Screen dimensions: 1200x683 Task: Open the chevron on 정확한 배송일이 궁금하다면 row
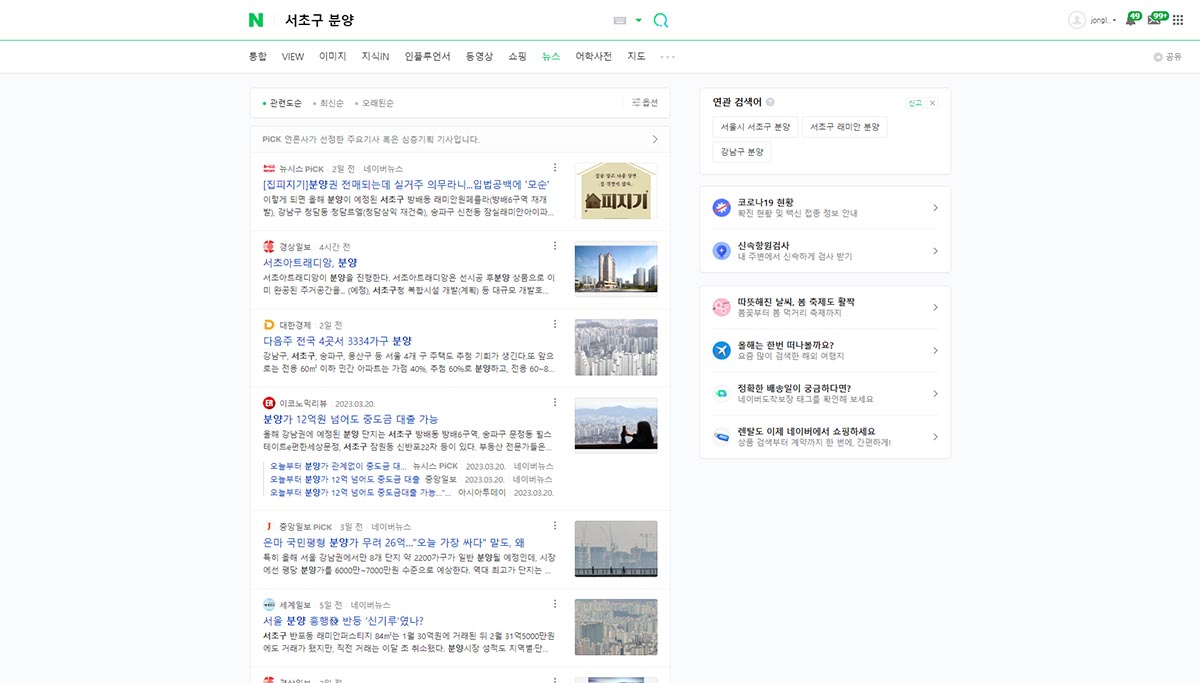tap(935, 394)
